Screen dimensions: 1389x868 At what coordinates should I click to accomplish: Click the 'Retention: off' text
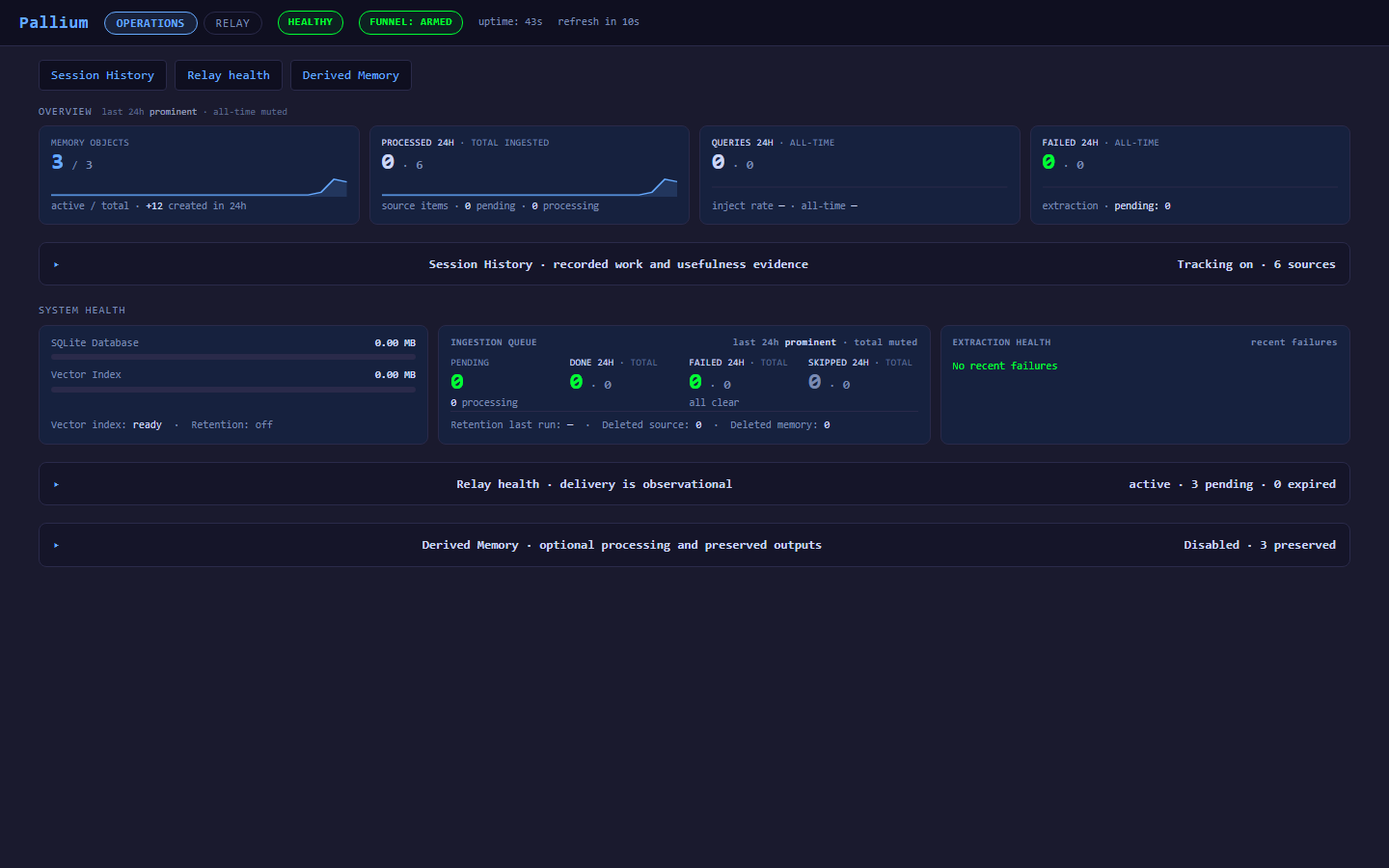pyautogui.click(x=231, y=425)
